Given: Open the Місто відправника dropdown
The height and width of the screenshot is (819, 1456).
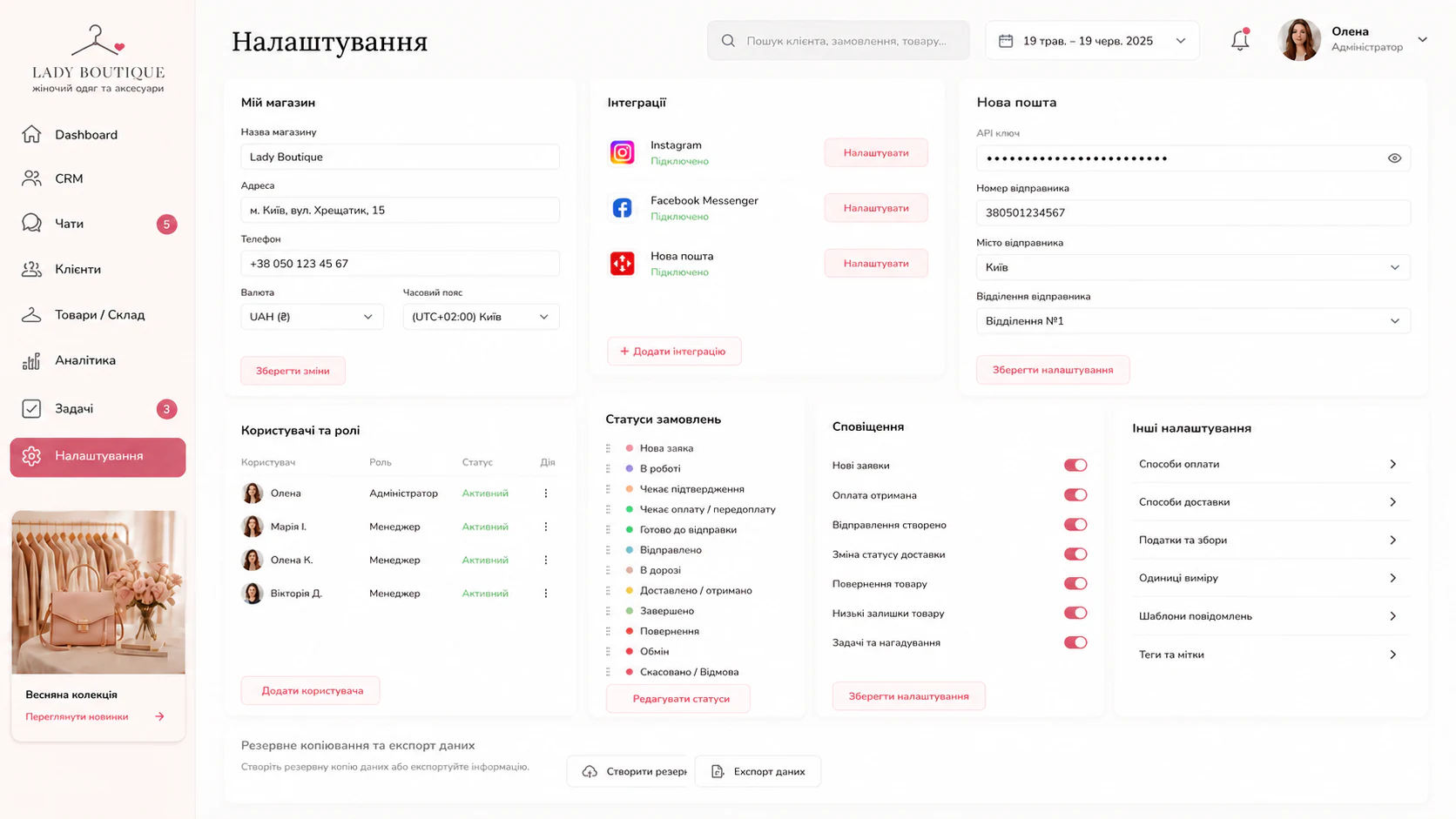Looking at the screenshot, I should point(1193,267).
